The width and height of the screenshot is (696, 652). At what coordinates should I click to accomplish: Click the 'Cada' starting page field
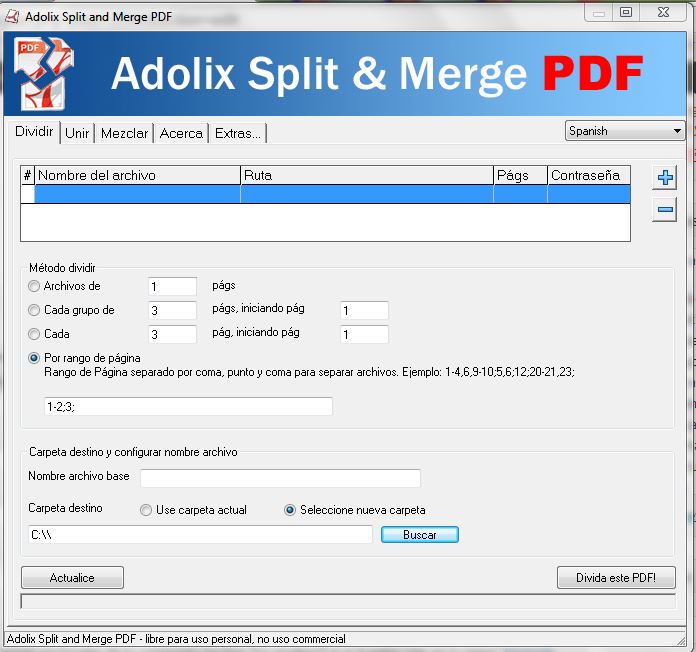(364, 334)
